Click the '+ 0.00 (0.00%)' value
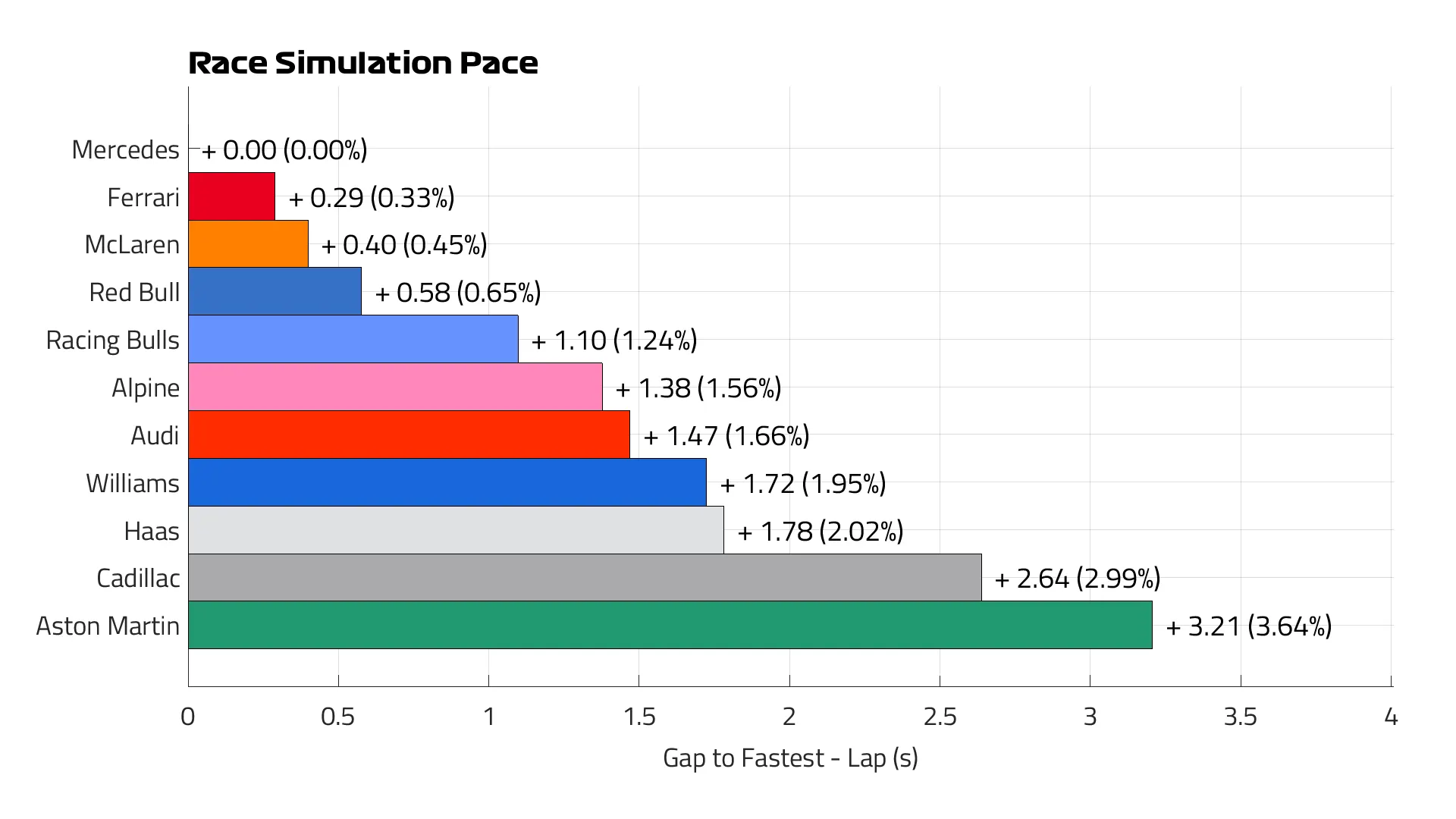Viewport: 1456px width, 819px height. pos(284,150)
